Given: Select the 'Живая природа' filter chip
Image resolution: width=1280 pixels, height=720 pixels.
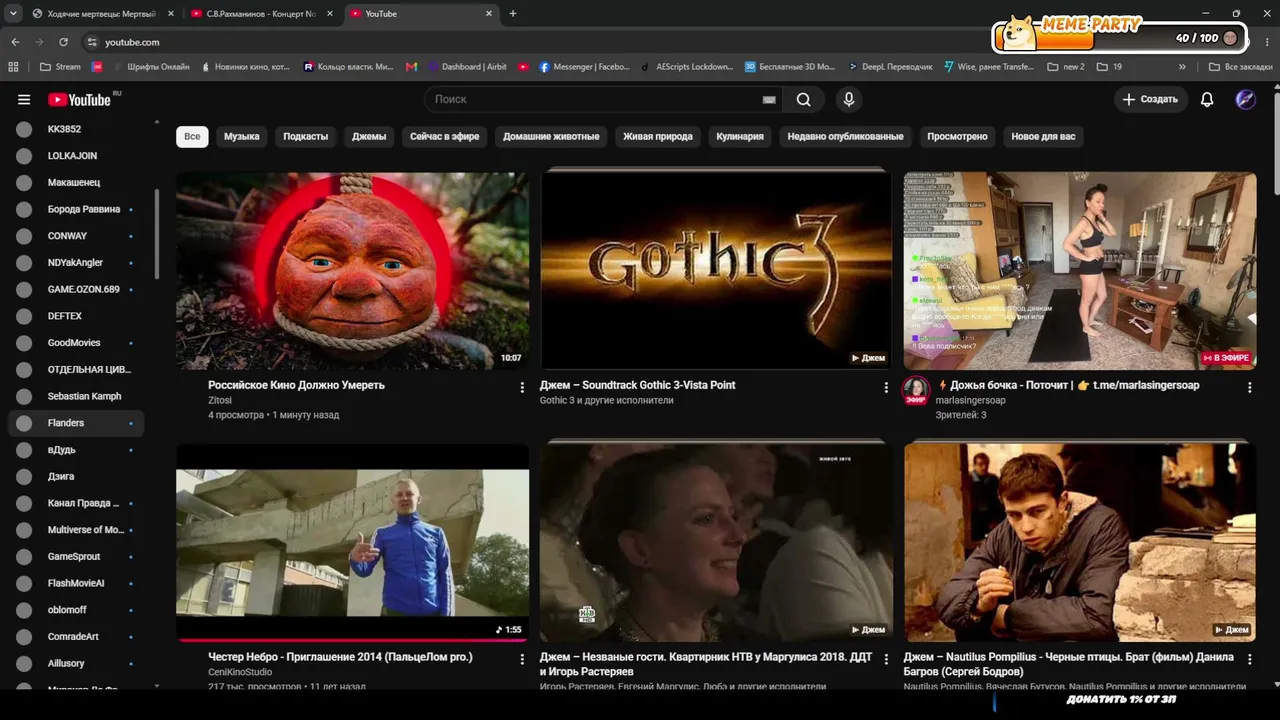Looking at the screenshot, I should [658, 136].
